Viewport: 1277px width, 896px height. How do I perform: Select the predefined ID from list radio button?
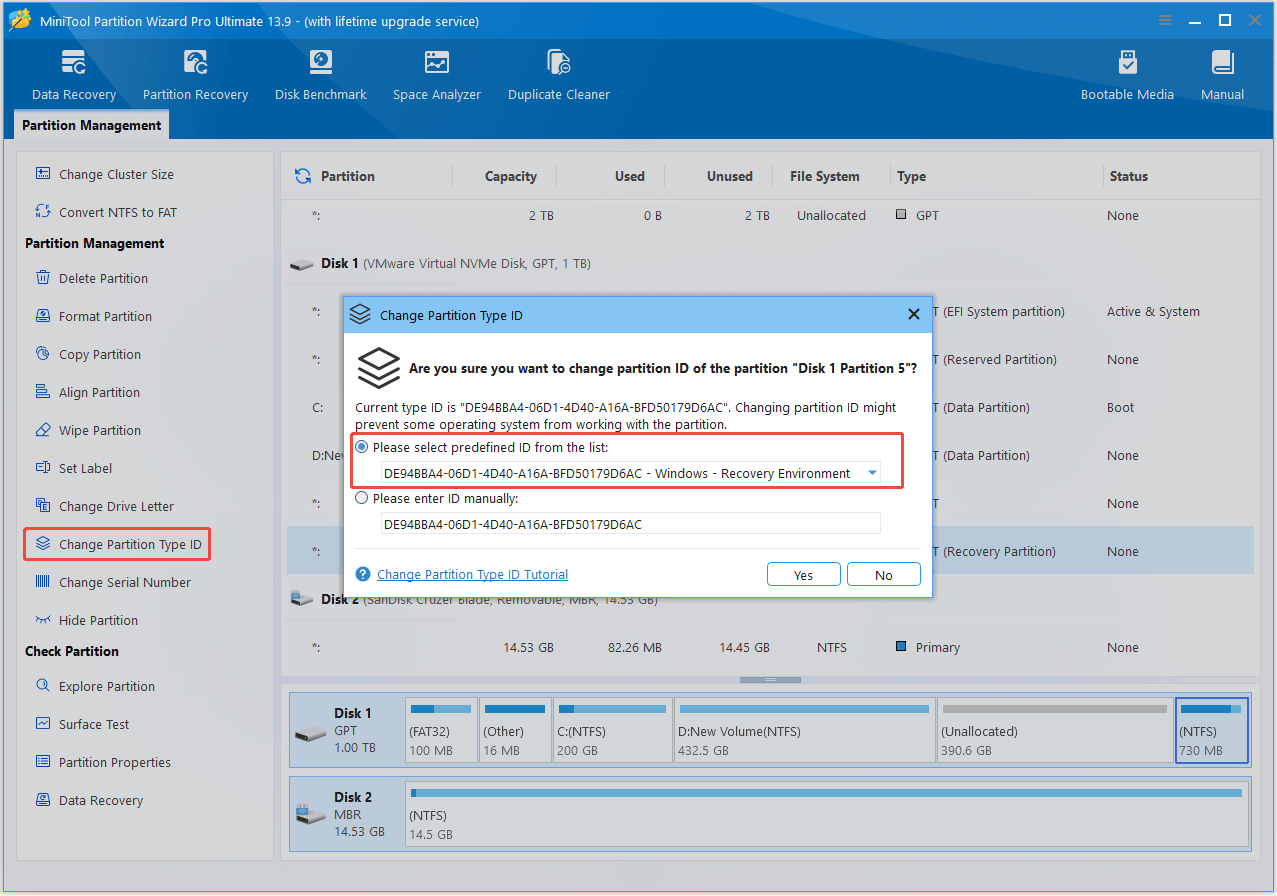362,447
